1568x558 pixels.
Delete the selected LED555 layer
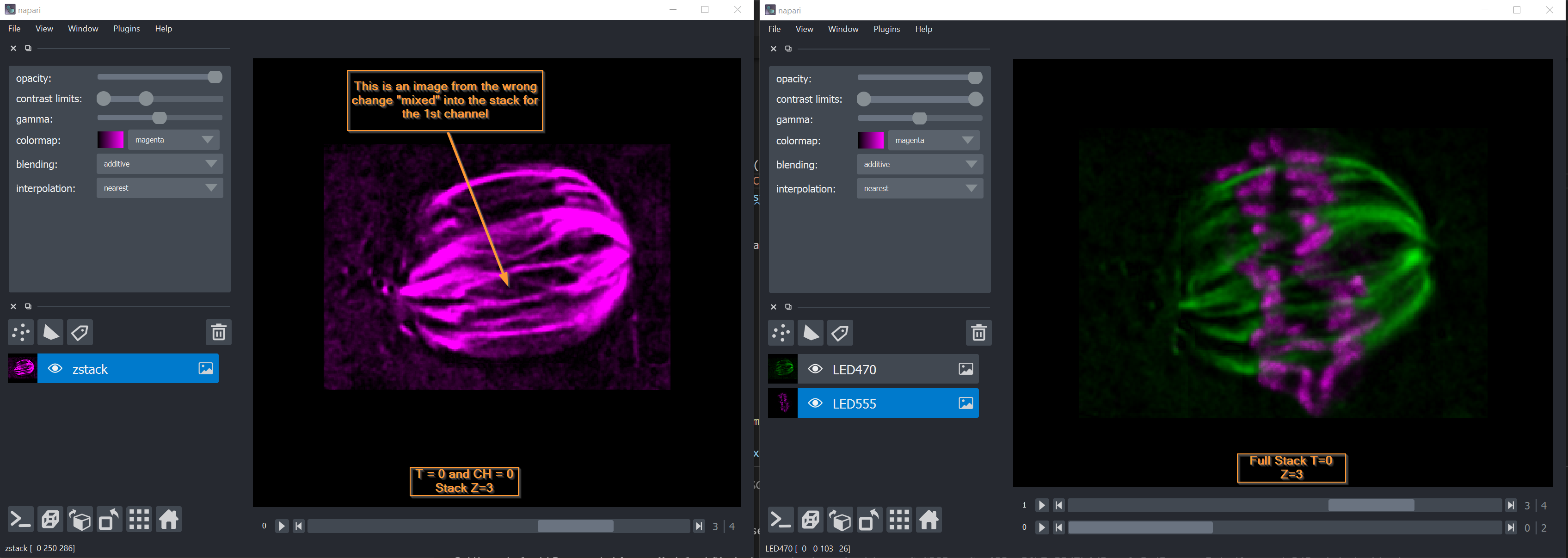click(x=979, y=333)
